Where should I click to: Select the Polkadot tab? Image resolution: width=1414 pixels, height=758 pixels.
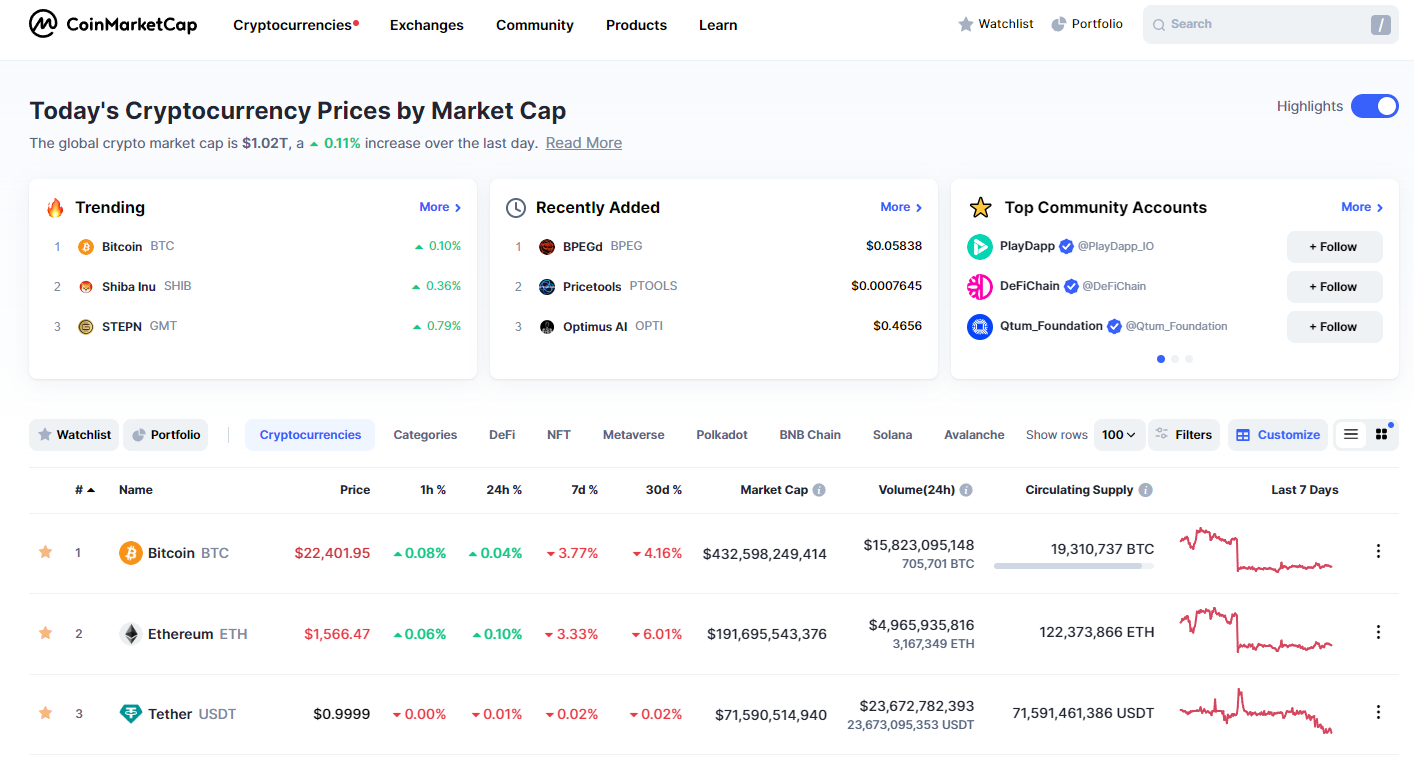coord(722,435)
